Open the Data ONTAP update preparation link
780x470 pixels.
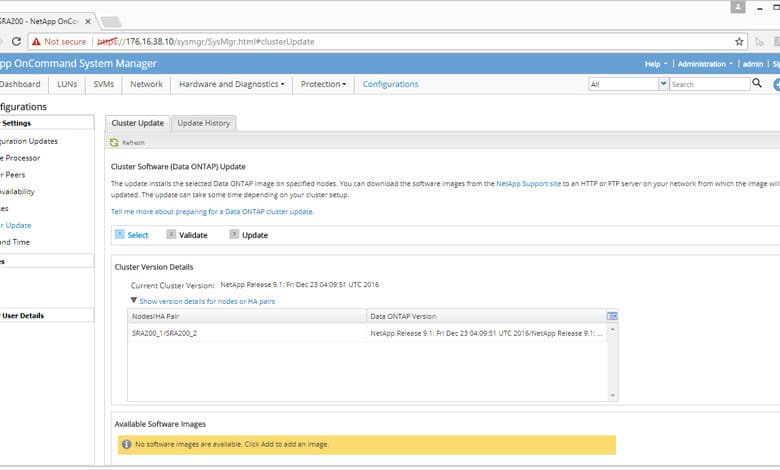212,211
